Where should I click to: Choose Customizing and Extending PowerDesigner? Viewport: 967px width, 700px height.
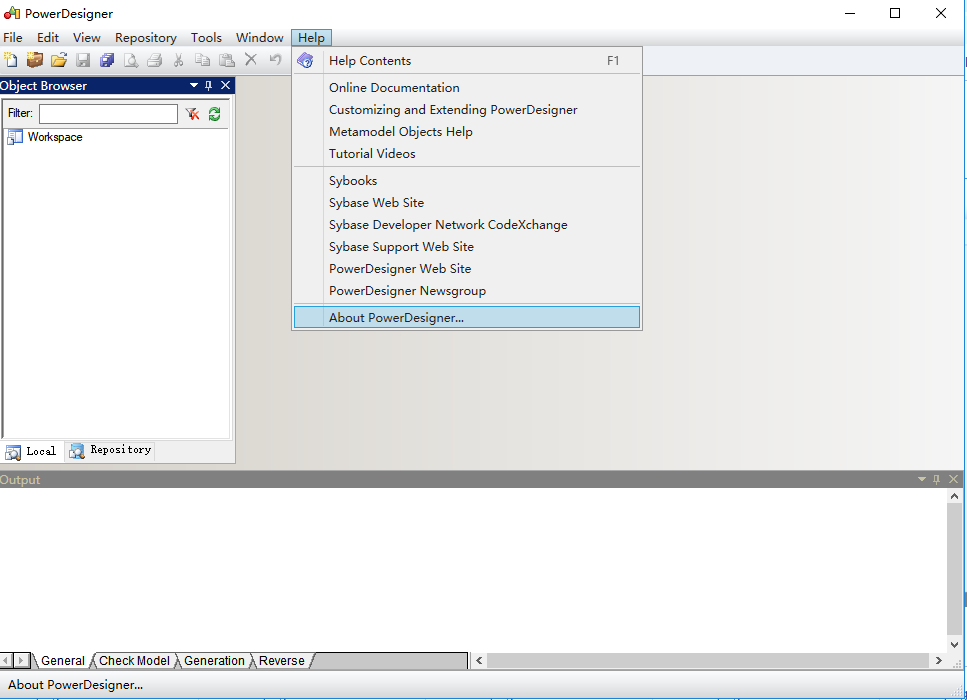[x=467, y=110]
